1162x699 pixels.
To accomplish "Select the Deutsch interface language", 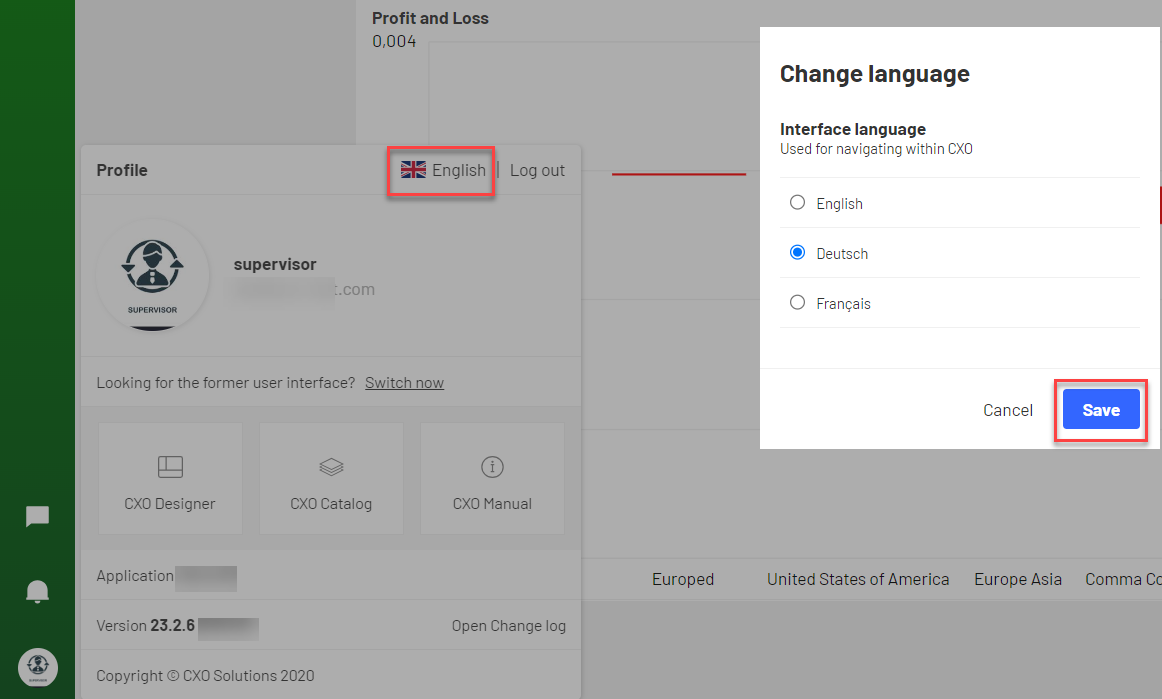I will [797, 252].
